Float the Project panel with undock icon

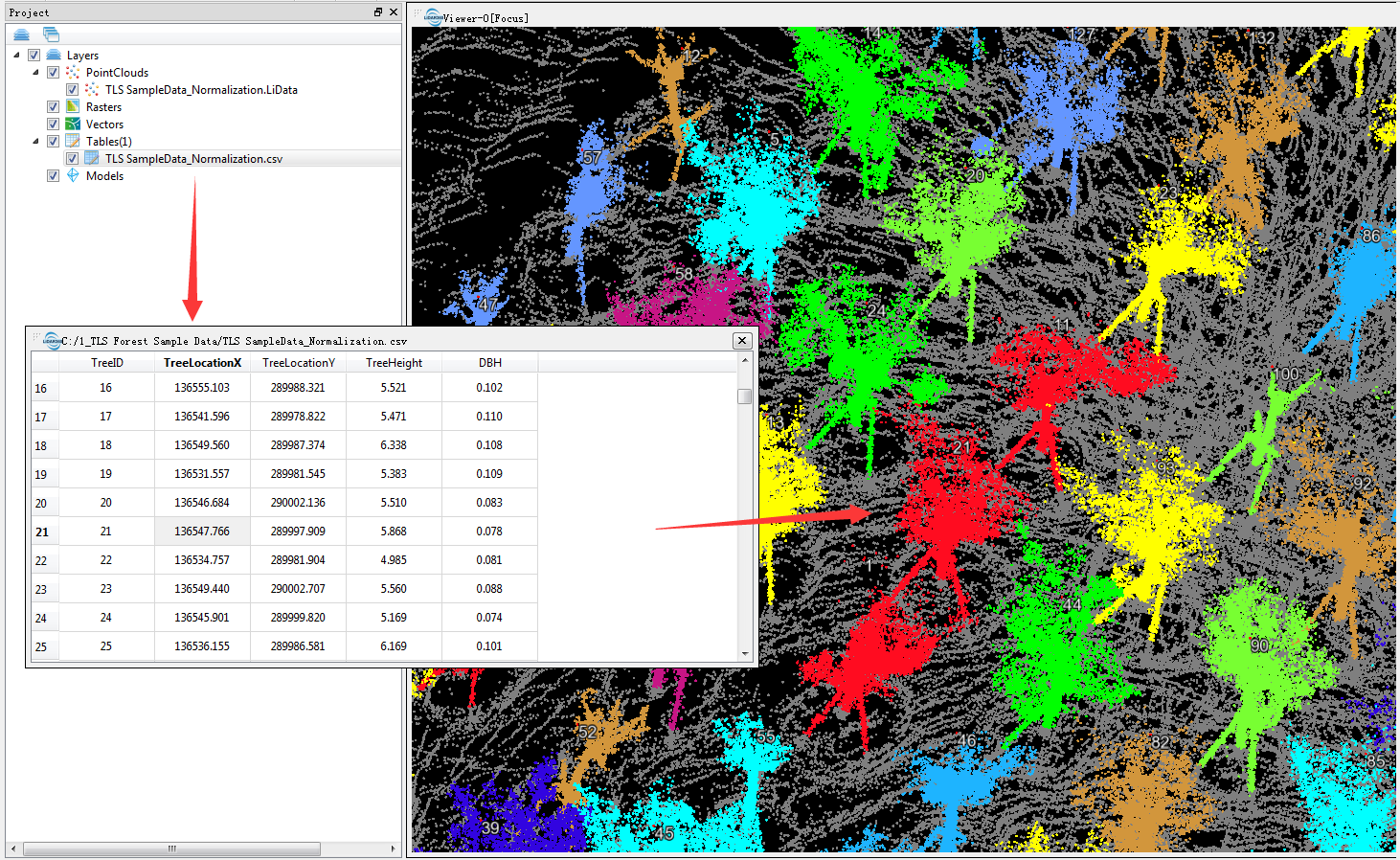(378, 12)
